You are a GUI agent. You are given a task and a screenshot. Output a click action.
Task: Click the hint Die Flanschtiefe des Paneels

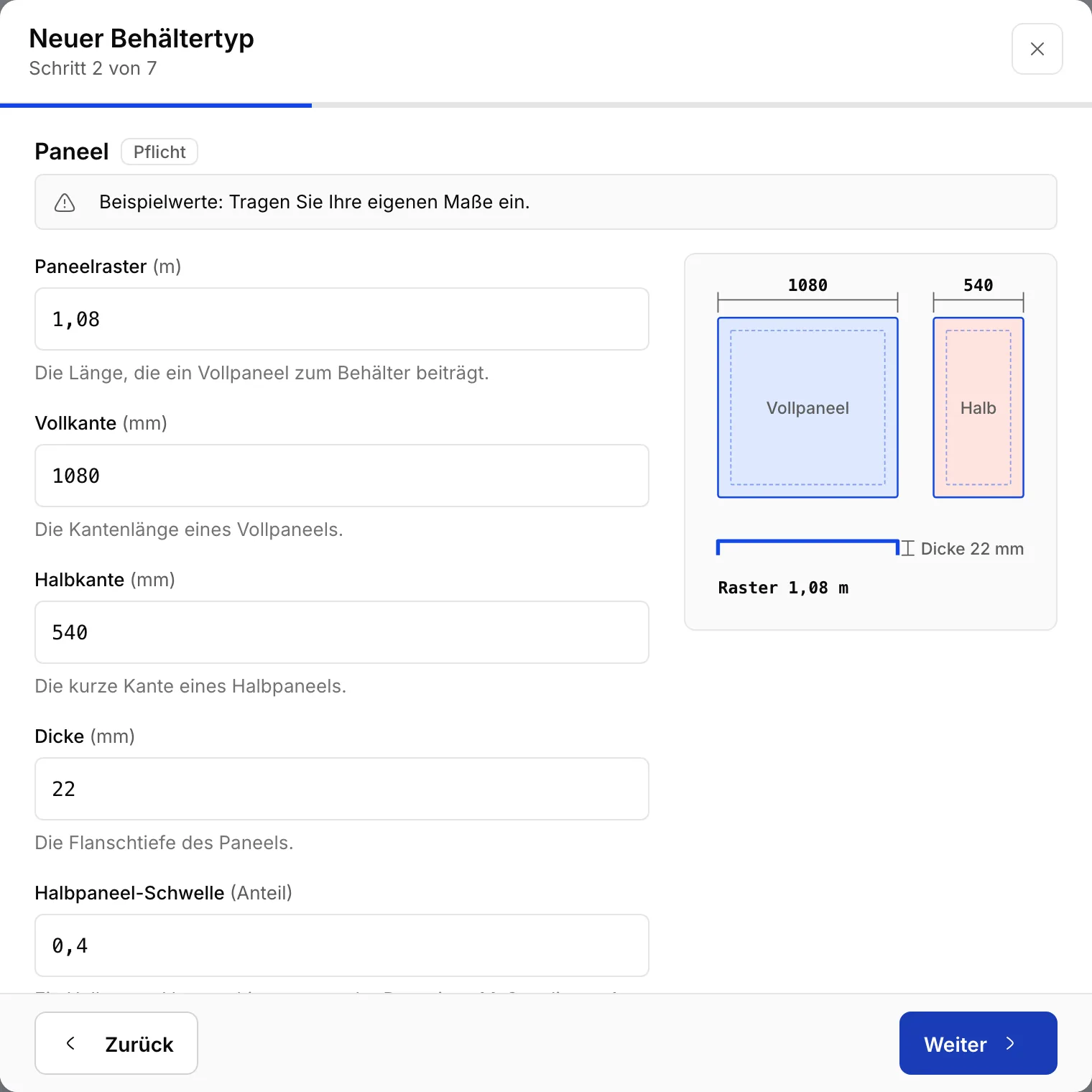coord(164,843)
